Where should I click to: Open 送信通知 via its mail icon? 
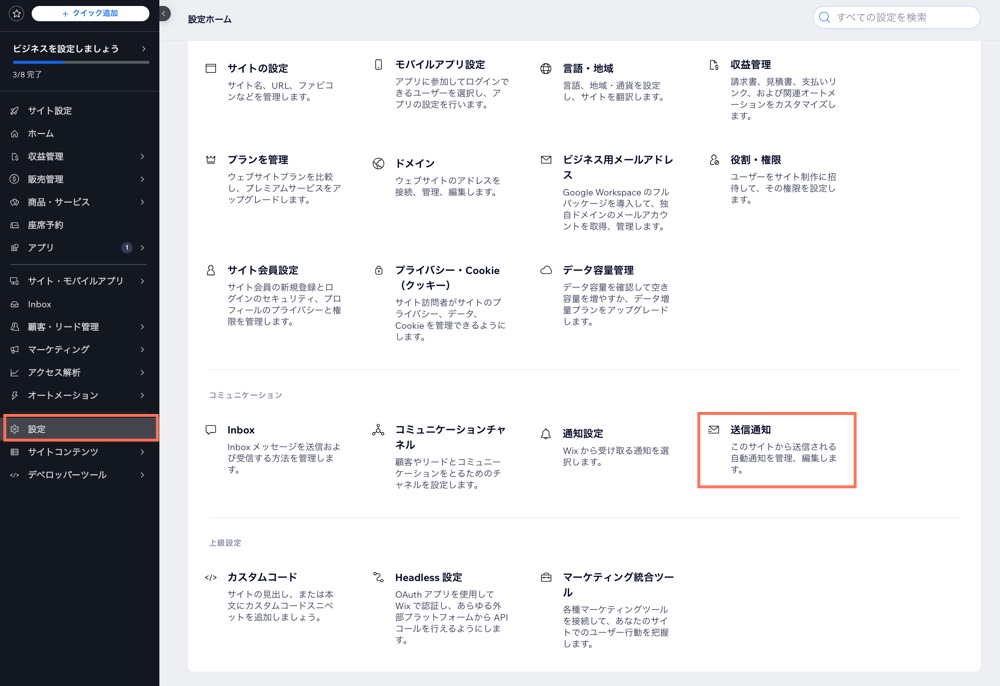[711, 429]
